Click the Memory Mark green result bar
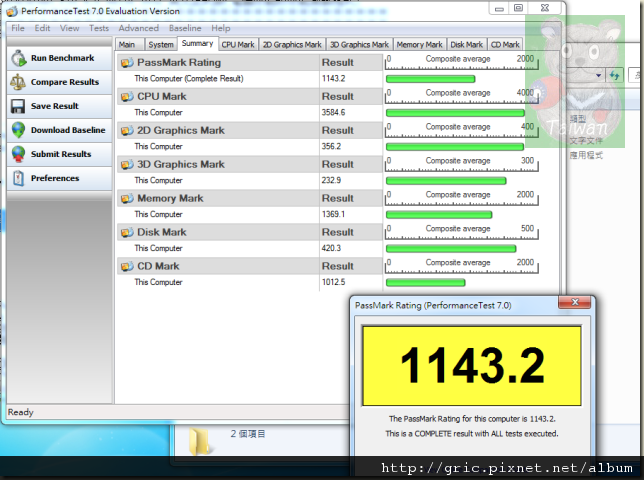This screenshot has height=480, width=644. [439, 215]
